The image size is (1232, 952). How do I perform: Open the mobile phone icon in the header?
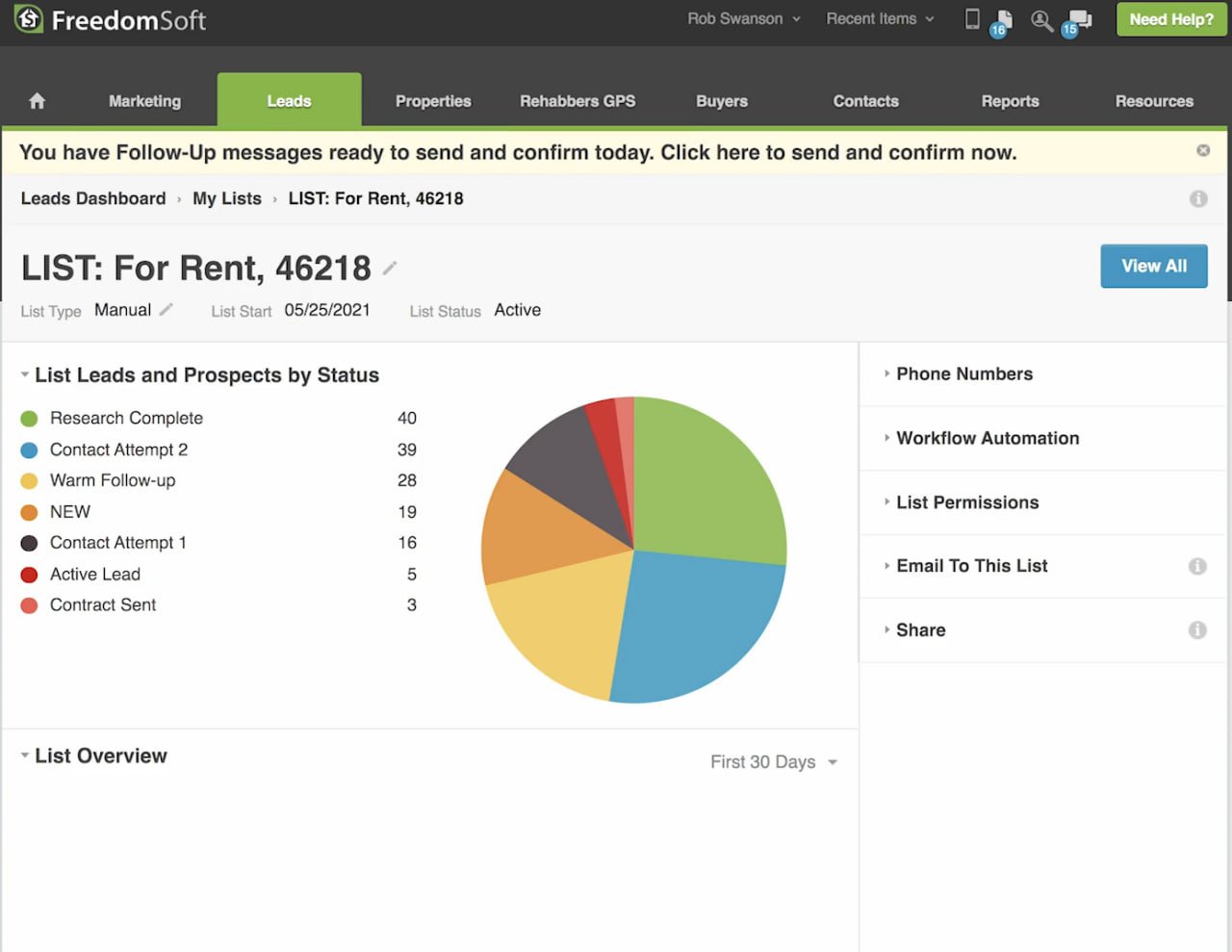pyautogui.click(x=972, y=19)
